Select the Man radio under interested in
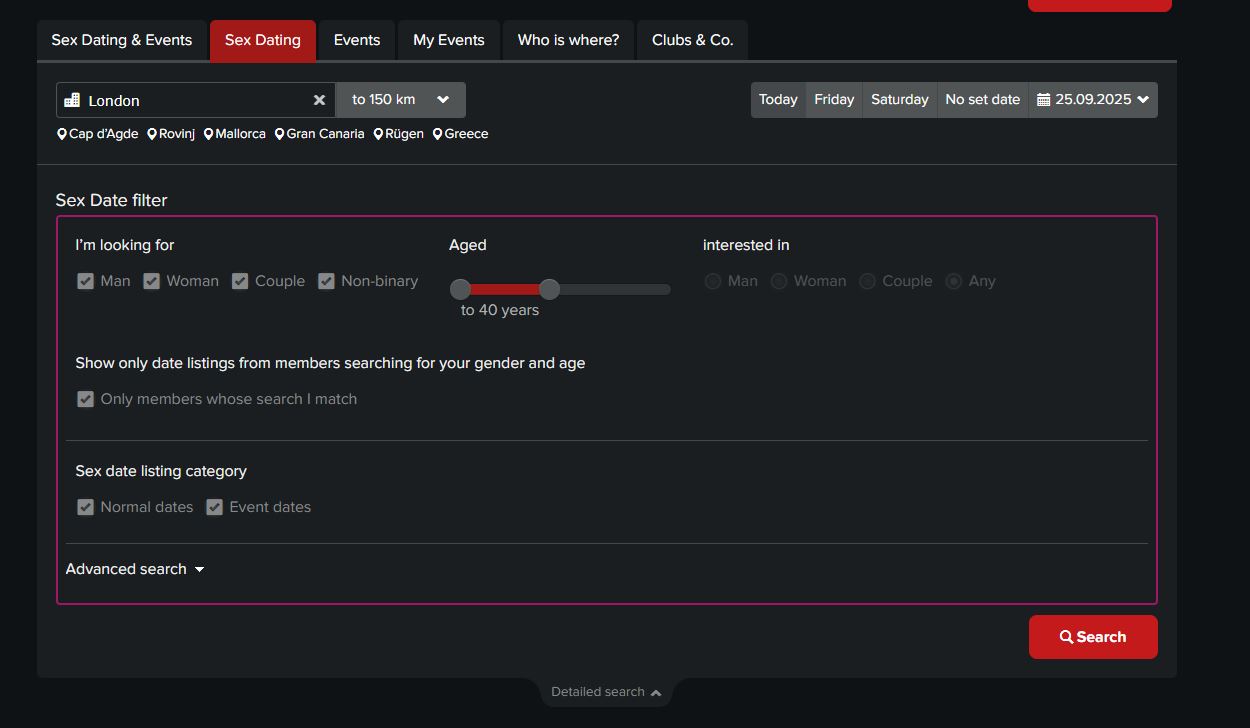The image size is (1250, 728). [713, 281]
